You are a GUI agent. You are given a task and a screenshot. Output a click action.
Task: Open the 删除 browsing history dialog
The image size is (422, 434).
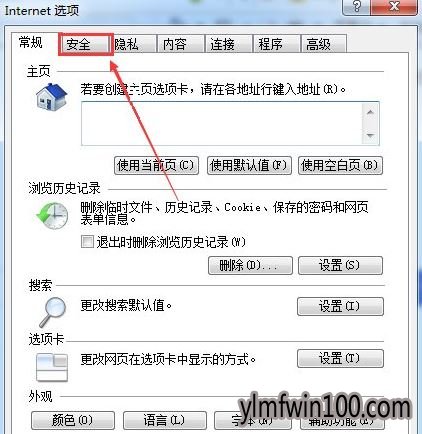250,265
